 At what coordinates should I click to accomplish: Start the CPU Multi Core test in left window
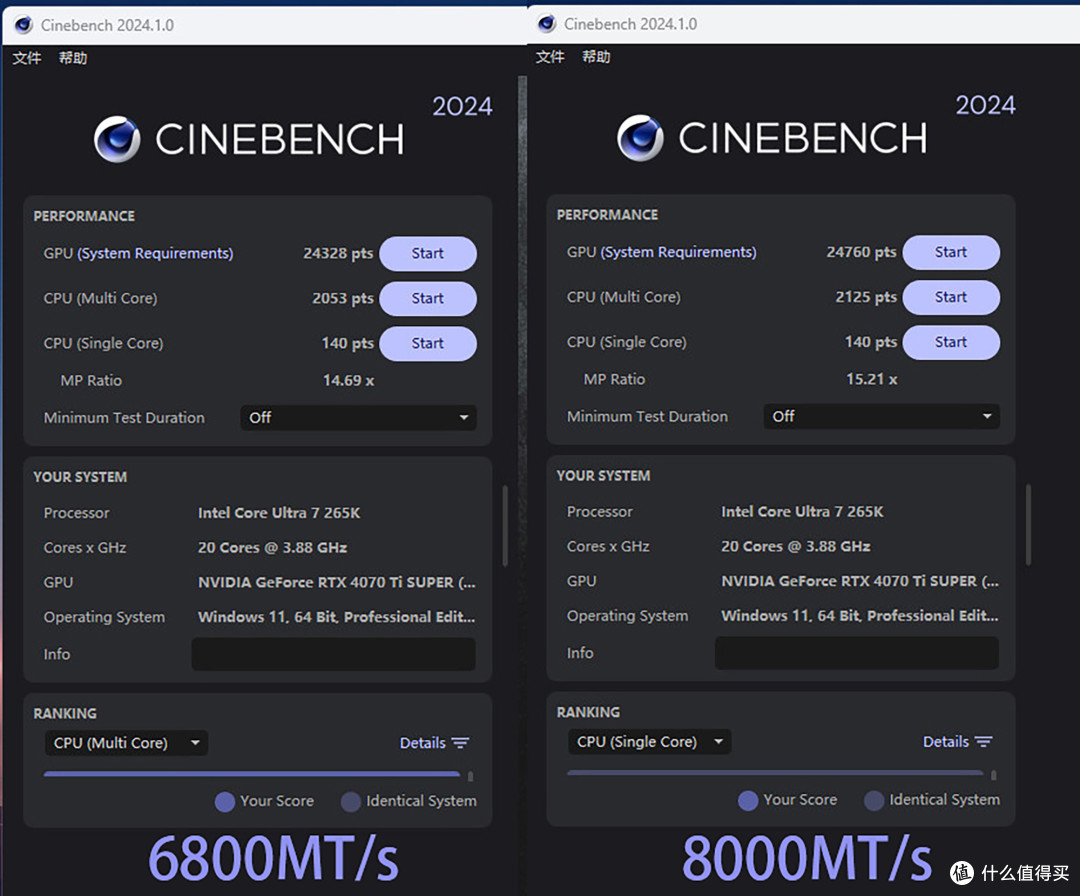click(x=428, y=298)
